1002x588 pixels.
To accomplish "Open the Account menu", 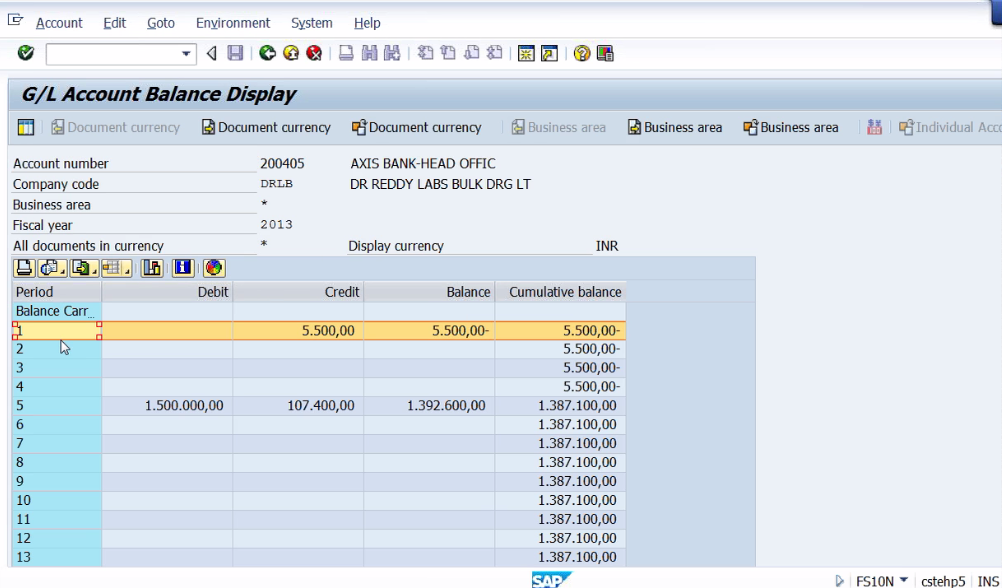I will tap(59, 23).
